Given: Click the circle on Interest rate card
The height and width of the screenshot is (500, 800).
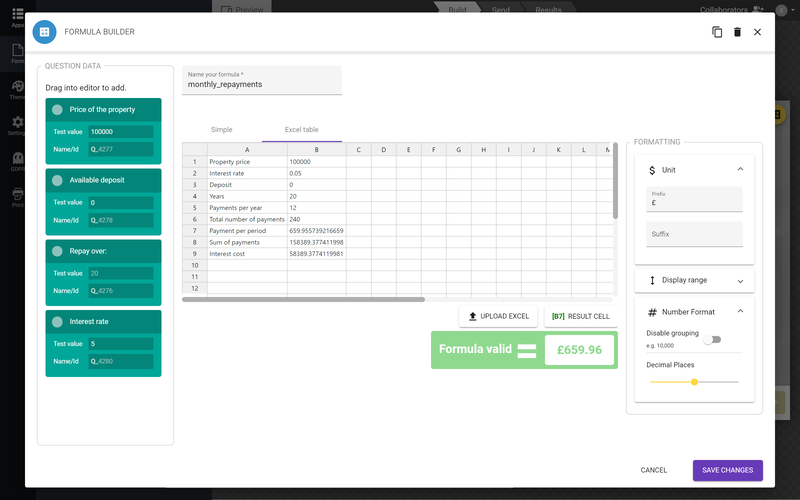Looking at the screenshot, I should point(57,322).
